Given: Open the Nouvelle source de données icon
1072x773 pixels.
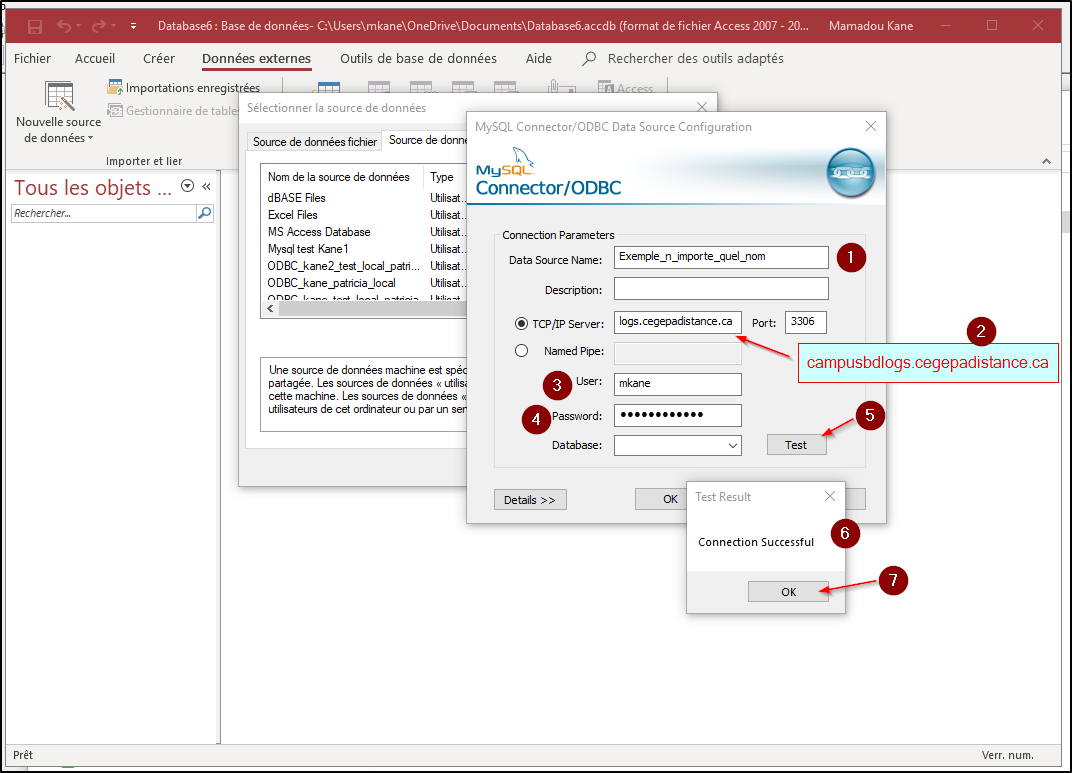Looking at the screenshot, I should (x=59, y=98).
